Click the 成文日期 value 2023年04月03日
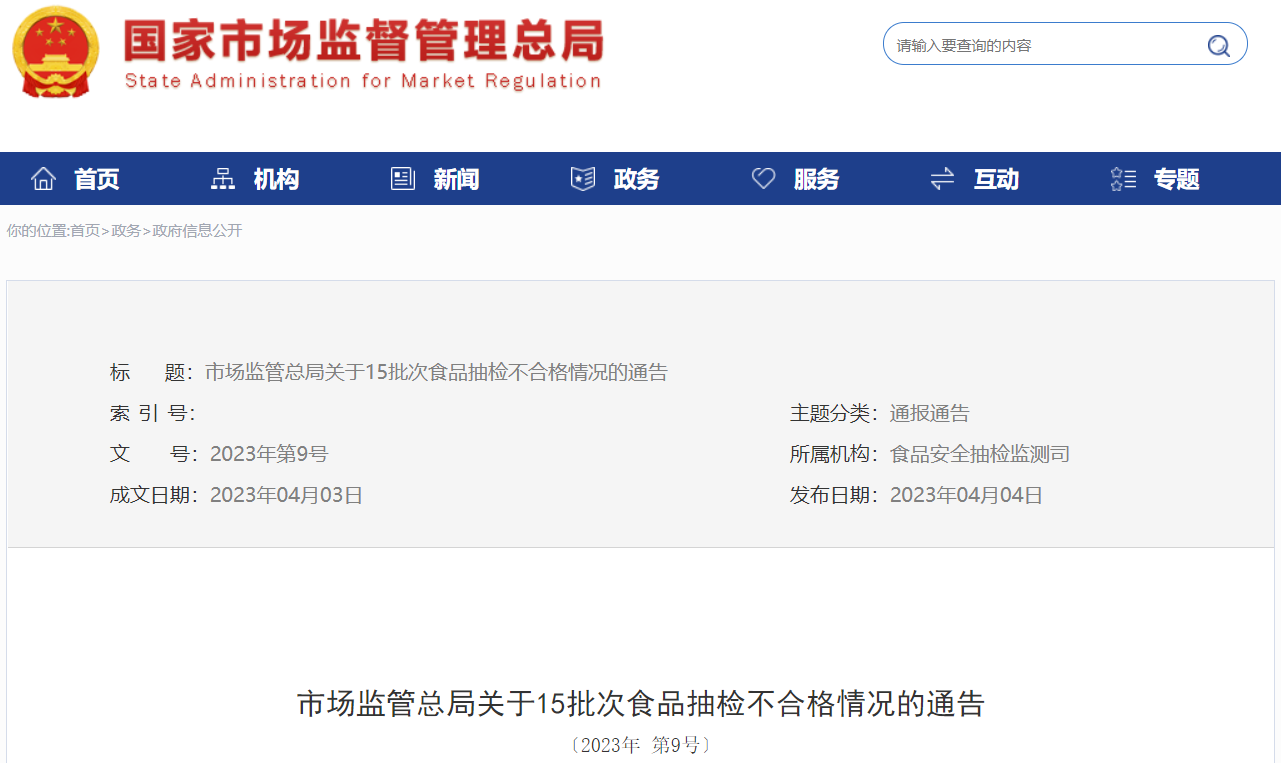1281x763 pixels. click(x=286, y=495)
